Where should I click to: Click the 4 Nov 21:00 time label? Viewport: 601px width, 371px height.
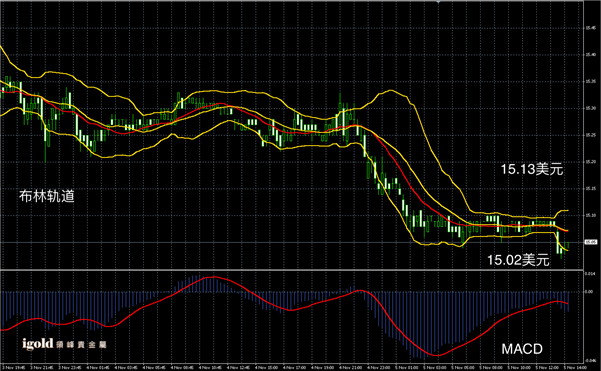(351, 368)
